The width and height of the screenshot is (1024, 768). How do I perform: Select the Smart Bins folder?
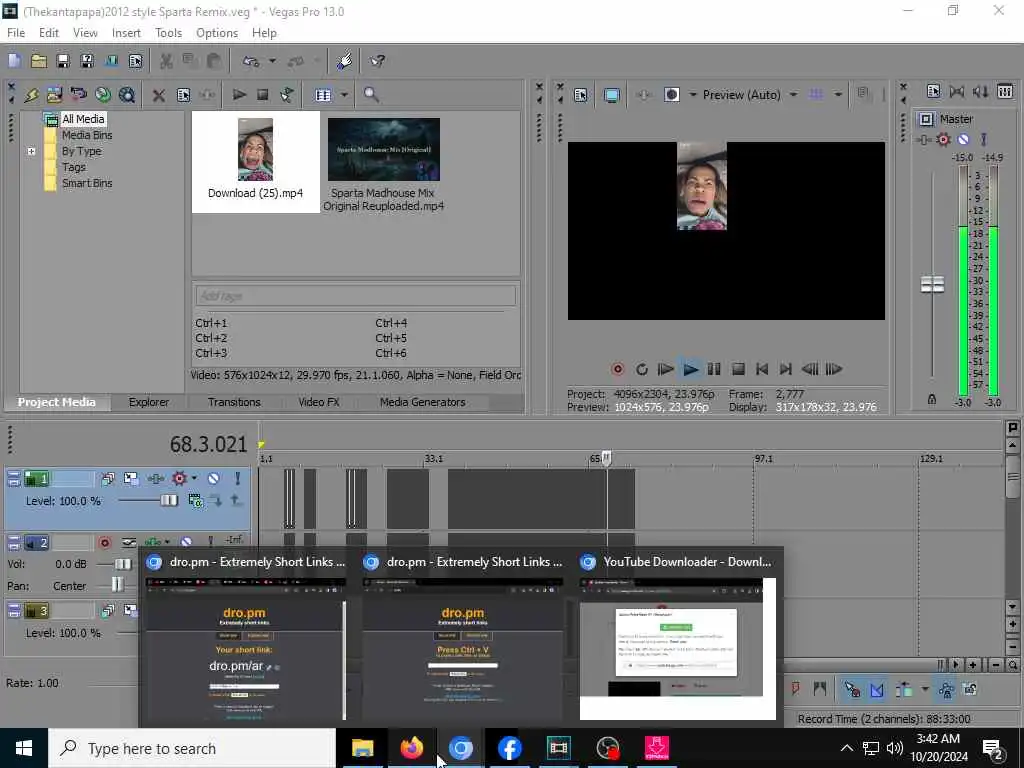(87, 183)
